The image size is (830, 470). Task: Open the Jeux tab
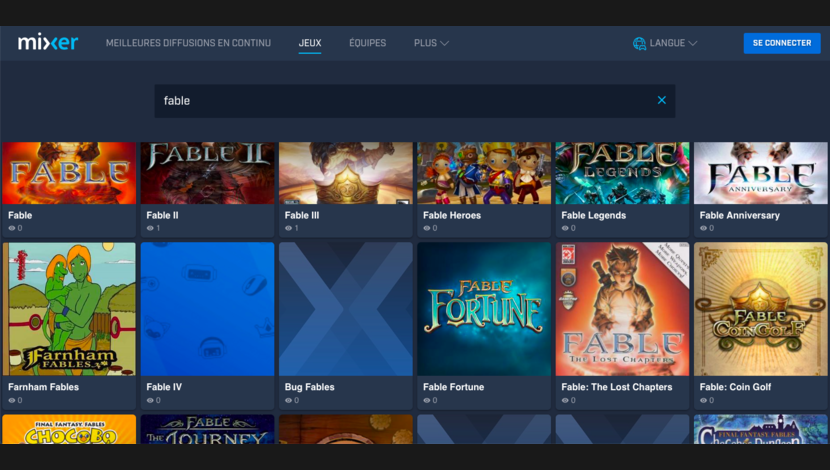tap(310, 43)
